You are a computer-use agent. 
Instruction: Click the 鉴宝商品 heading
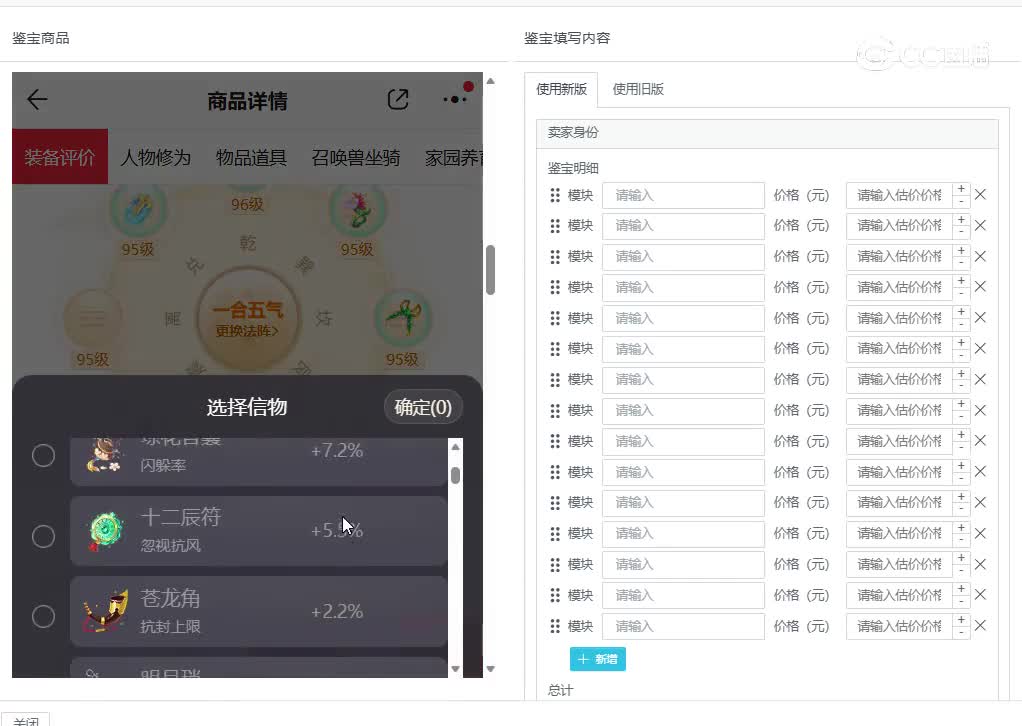[41, 38]
